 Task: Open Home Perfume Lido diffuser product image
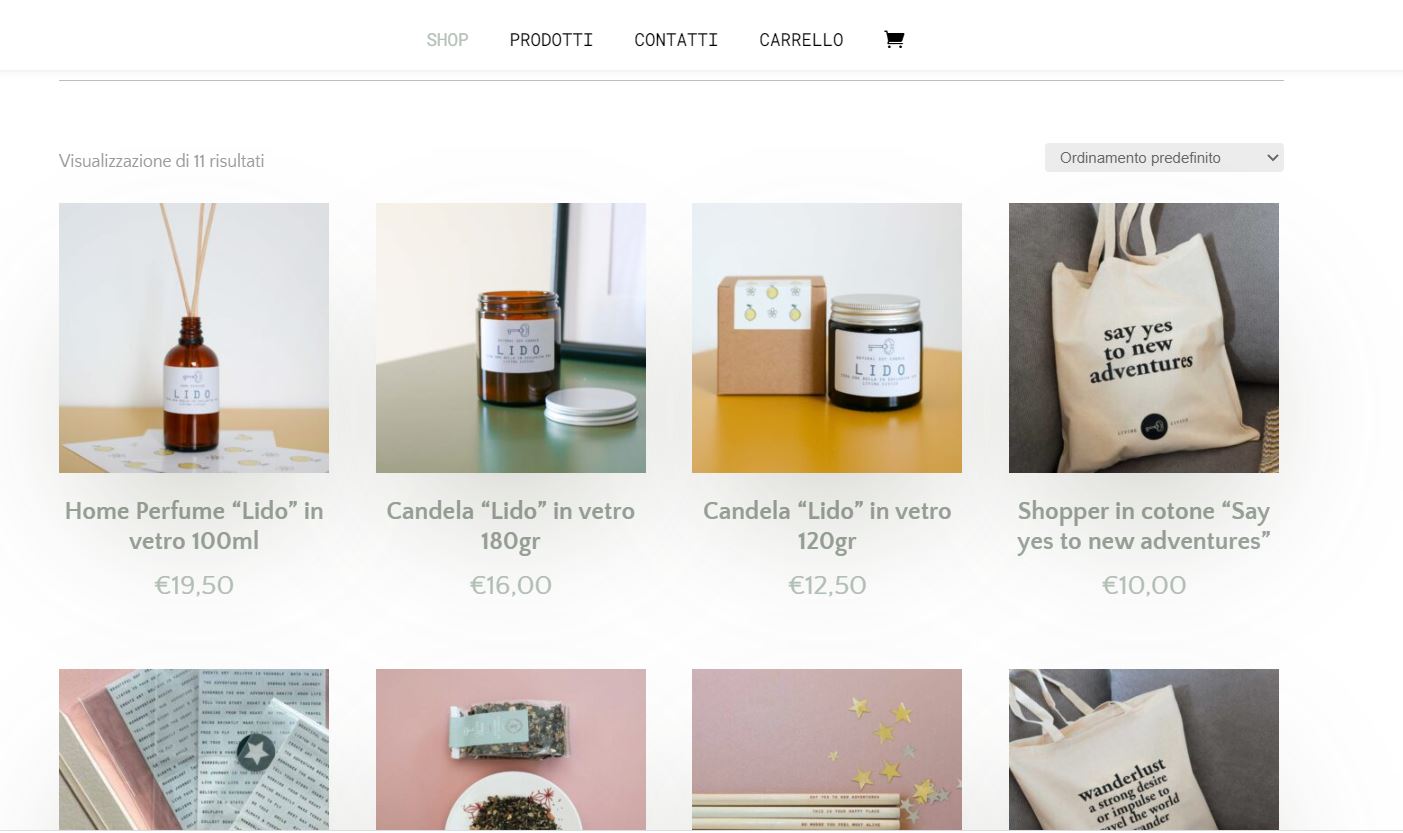[194, 338]
